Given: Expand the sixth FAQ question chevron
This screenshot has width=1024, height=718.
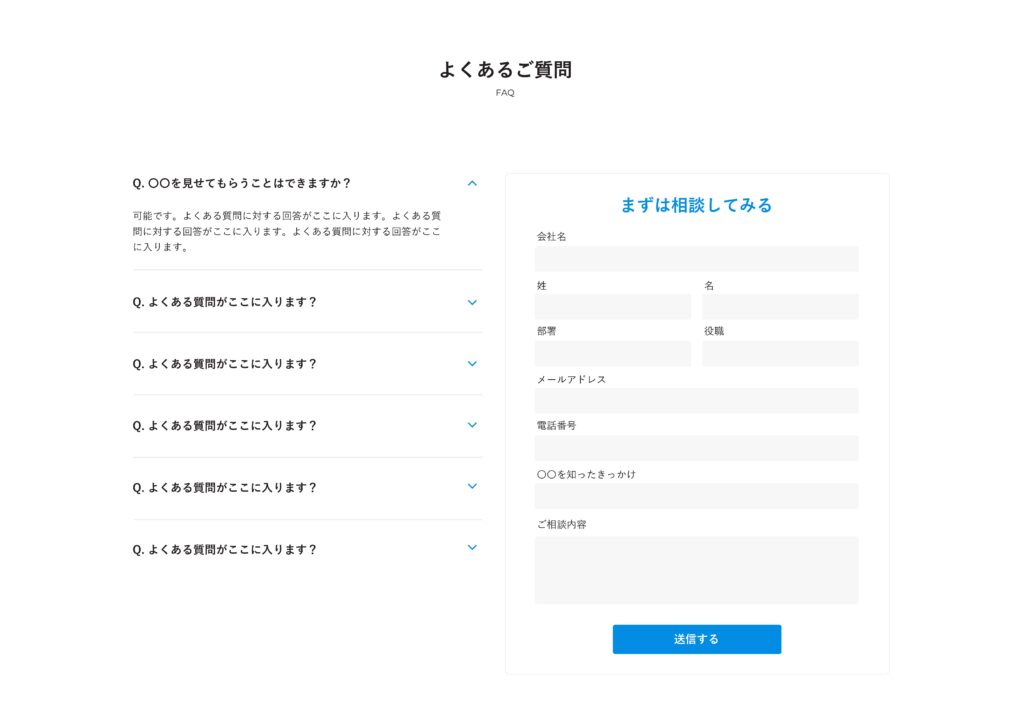Looking at the screenshot, I should click(x=472, y=548).
